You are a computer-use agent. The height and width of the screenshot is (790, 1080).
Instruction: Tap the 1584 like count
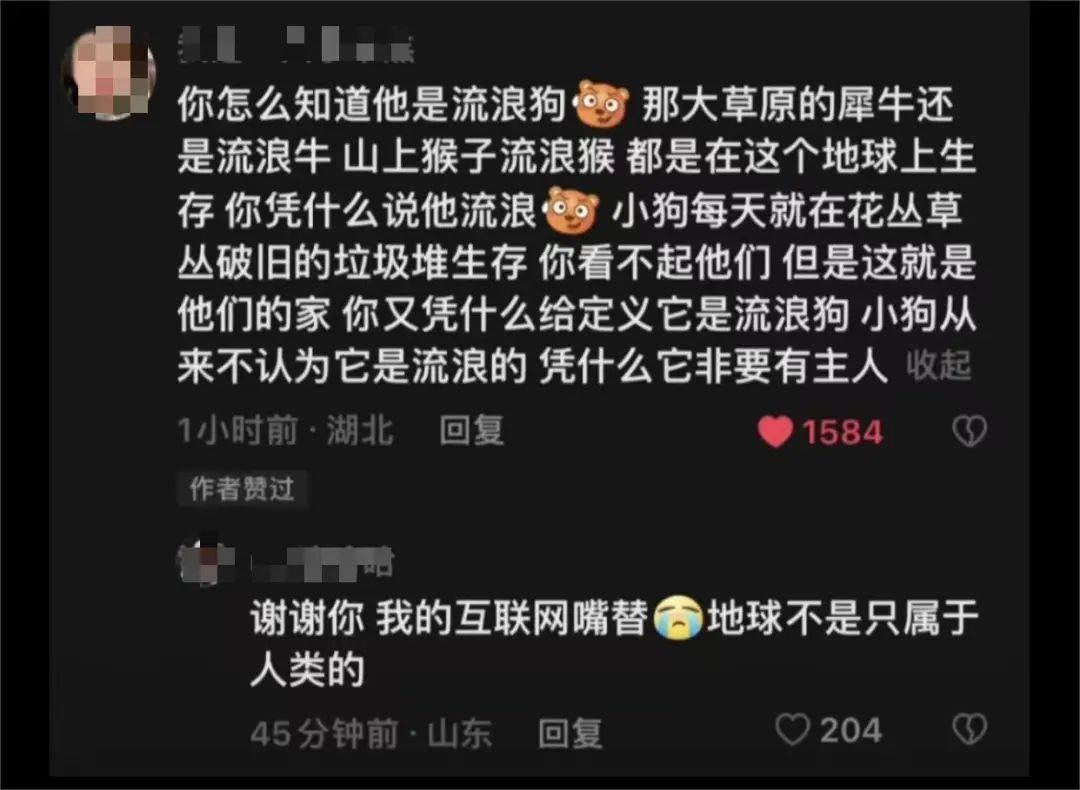[842, 433]
